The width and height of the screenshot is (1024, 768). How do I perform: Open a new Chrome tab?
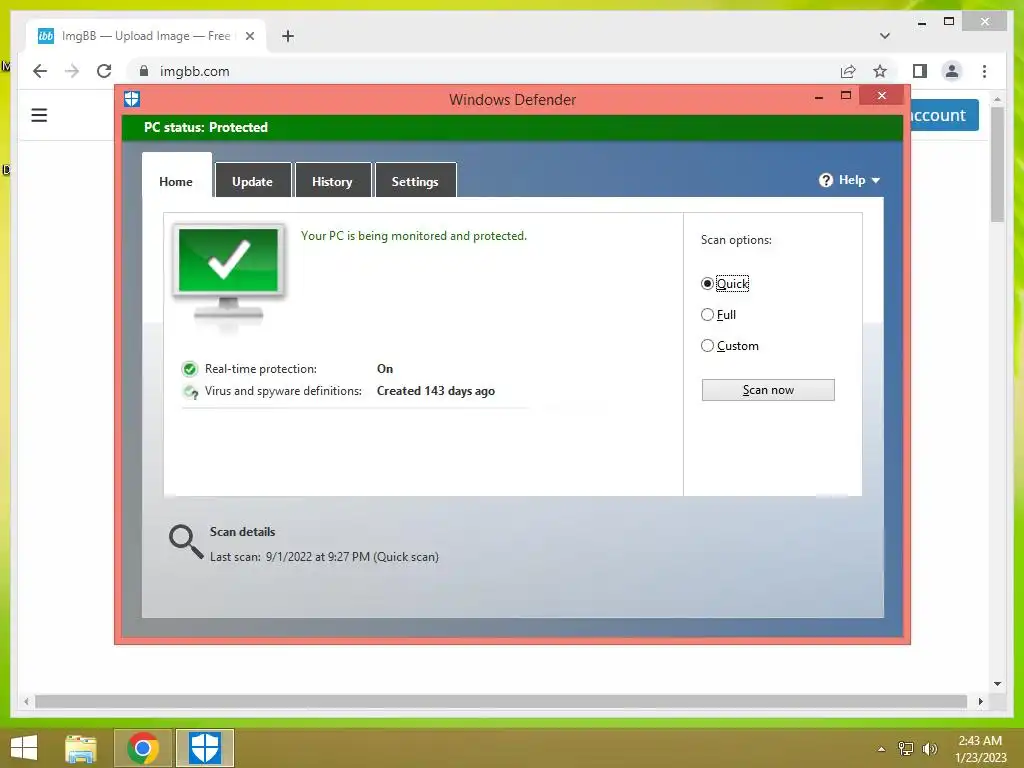pyautogui.click(x=288, y=36)
